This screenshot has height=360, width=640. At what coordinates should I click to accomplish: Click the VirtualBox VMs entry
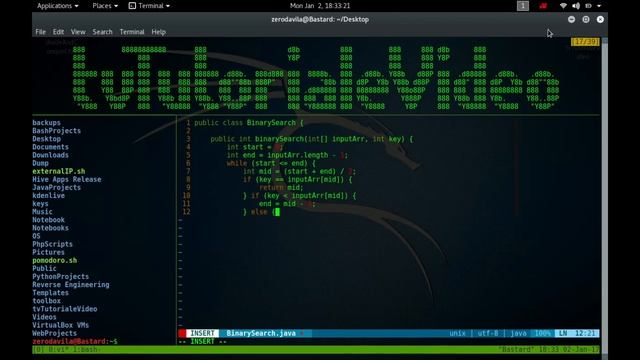pyautogui.click(x=60, y=325)
